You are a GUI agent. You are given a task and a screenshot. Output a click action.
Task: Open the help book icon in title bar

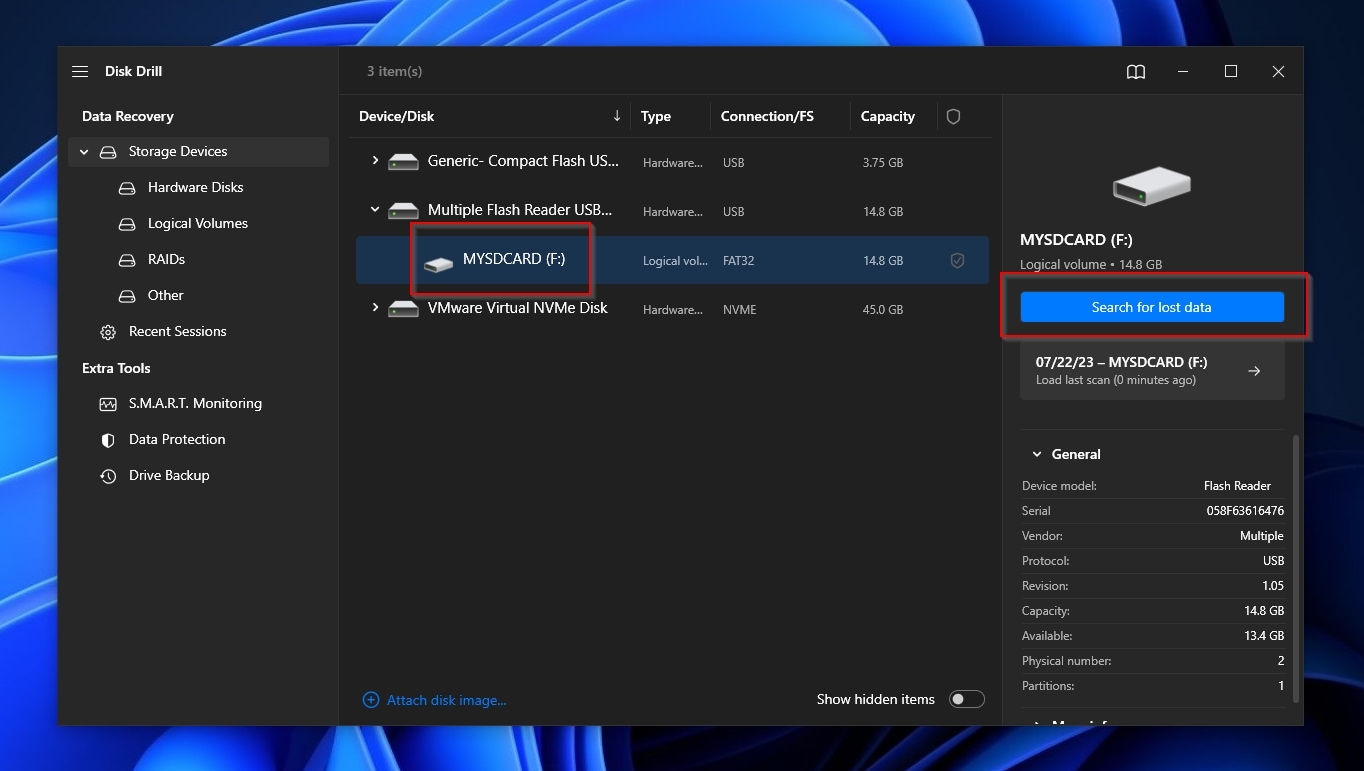pos(1135,72)
